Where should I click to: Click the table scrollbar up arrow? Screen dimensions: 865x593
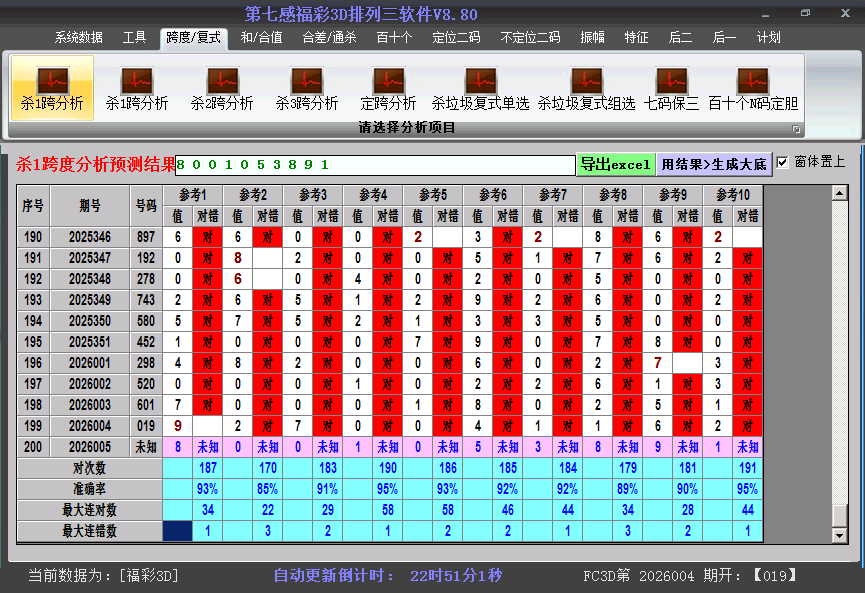pyautogui.click(x=839, y=193)
